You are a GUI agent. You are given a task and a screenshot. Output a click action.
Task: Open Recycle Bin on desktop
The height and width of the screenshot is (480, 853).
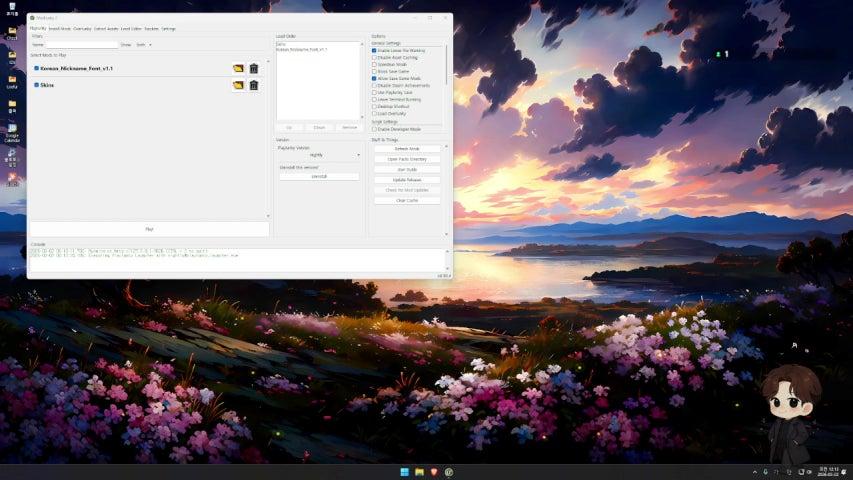(12, 8)
